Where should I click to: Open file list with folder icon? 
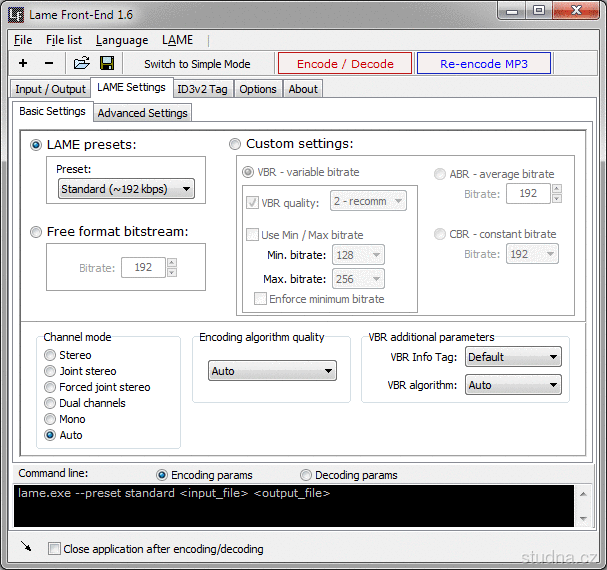click(x=82, y=63)
